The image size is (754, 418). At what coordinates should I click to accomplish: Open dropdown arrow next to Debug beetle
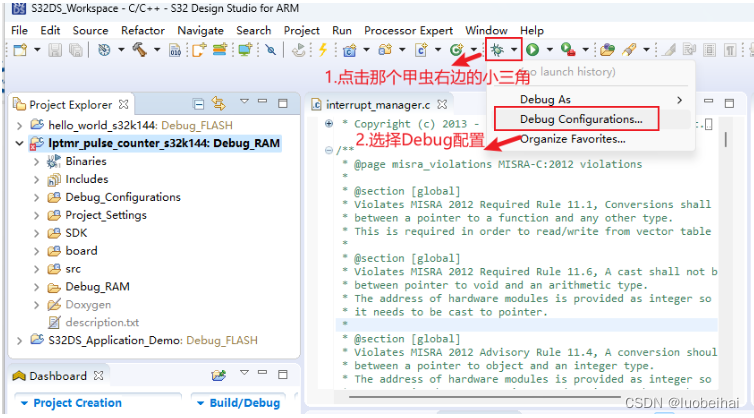coord(514,50)
